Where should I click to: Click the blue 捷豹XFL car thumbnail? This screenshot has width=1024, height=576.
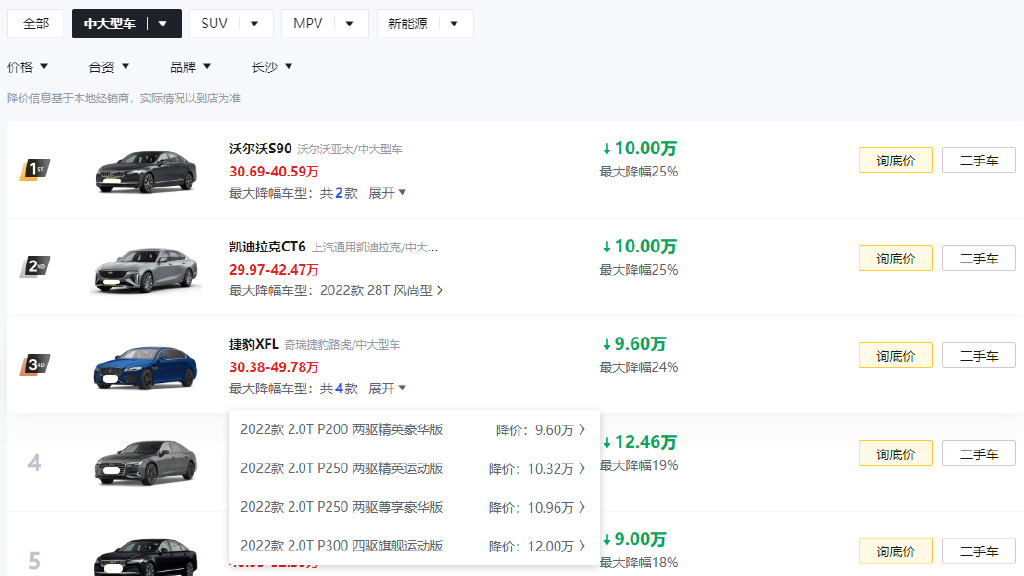coord(146,367)
